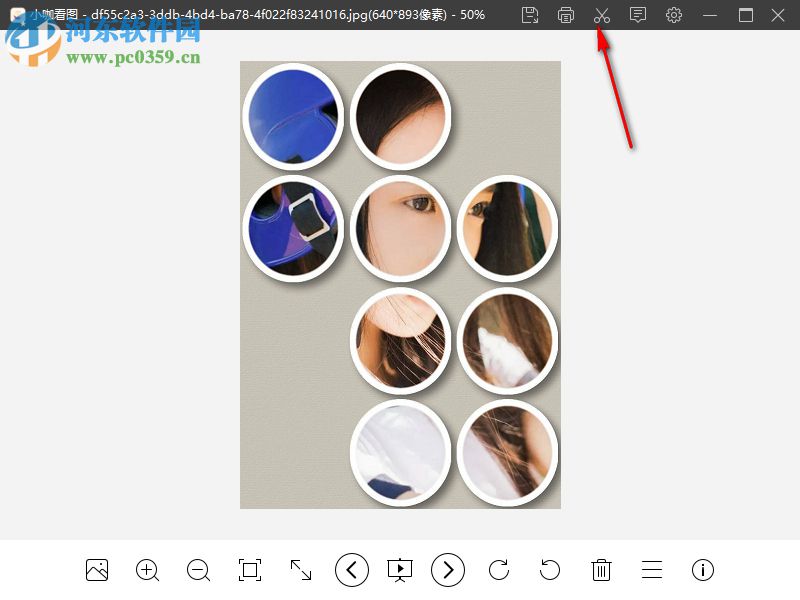Image resolution: width=800 pixels, height=600 pixels.
Task: Open the feedback comment icon
Action: (638, 15)
